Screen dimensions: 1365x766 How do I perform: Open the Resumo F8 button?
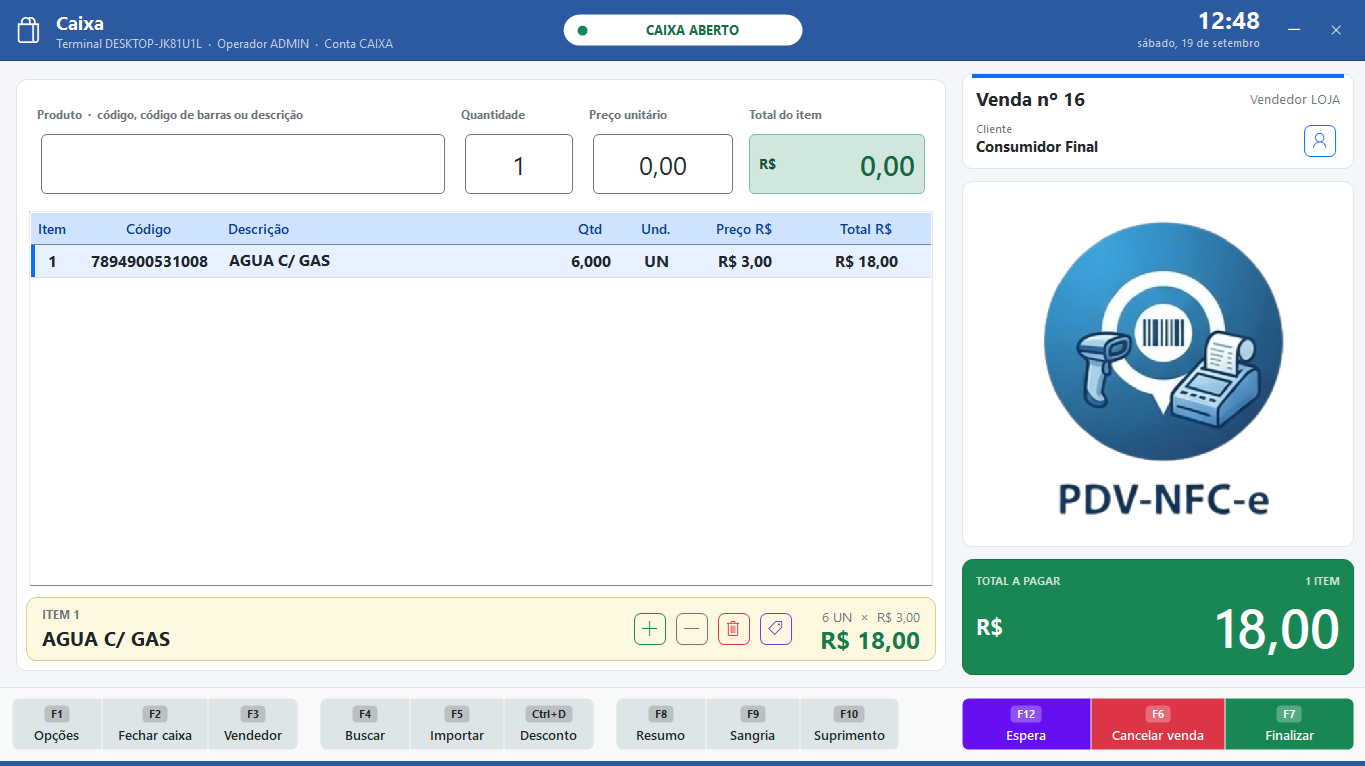tap(661, 724)
